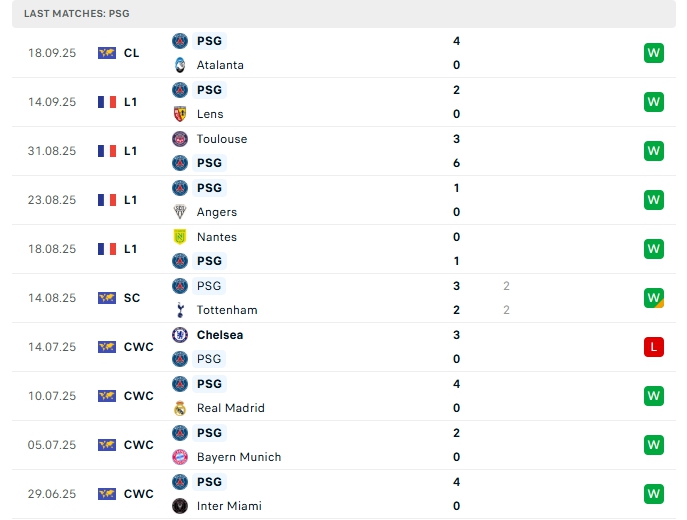Click the Toulouse club crest icon
The image size is (687, 520).
(180, 139)
